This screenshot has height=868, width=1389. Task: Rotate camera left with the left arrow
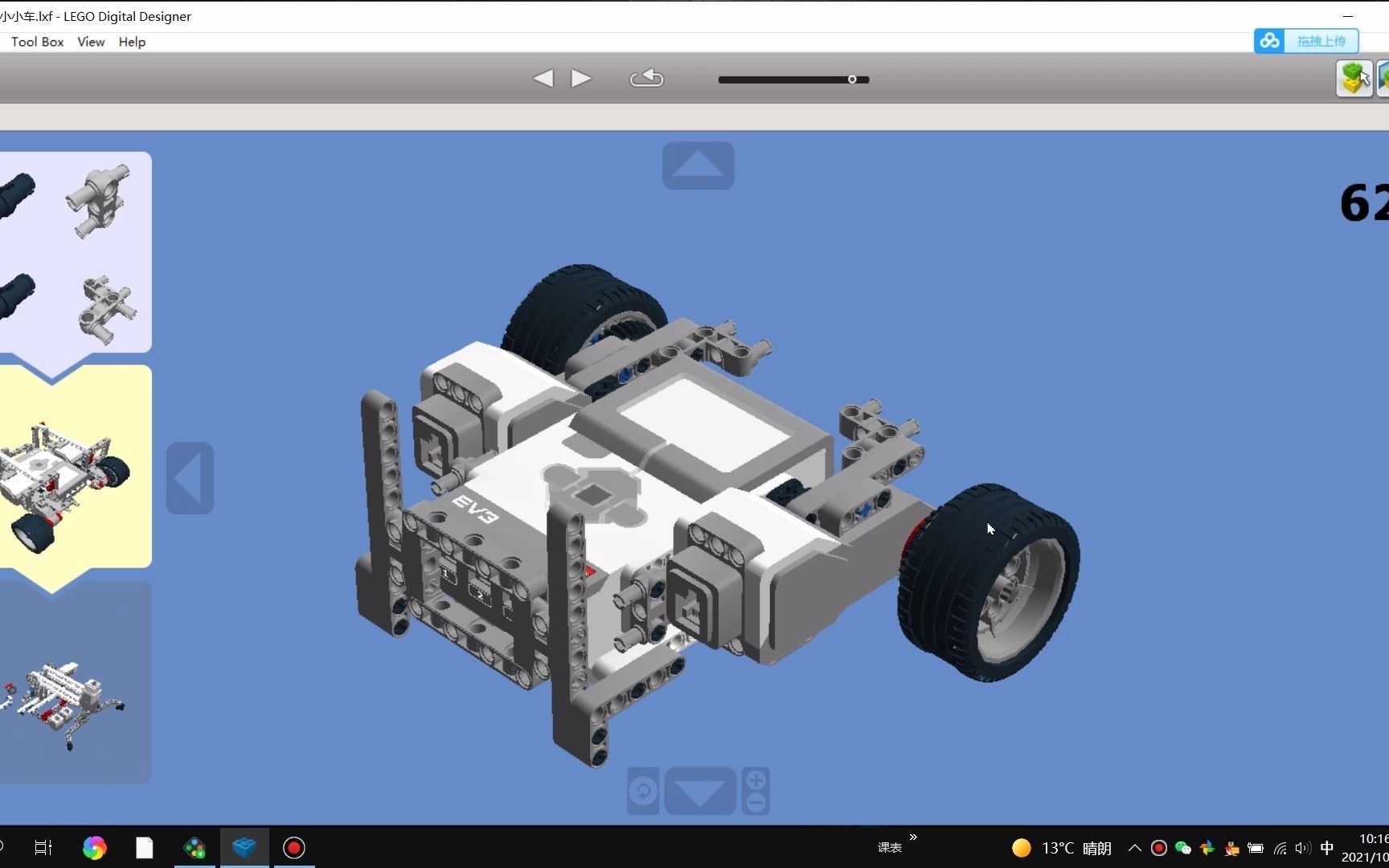pos(190,478)
